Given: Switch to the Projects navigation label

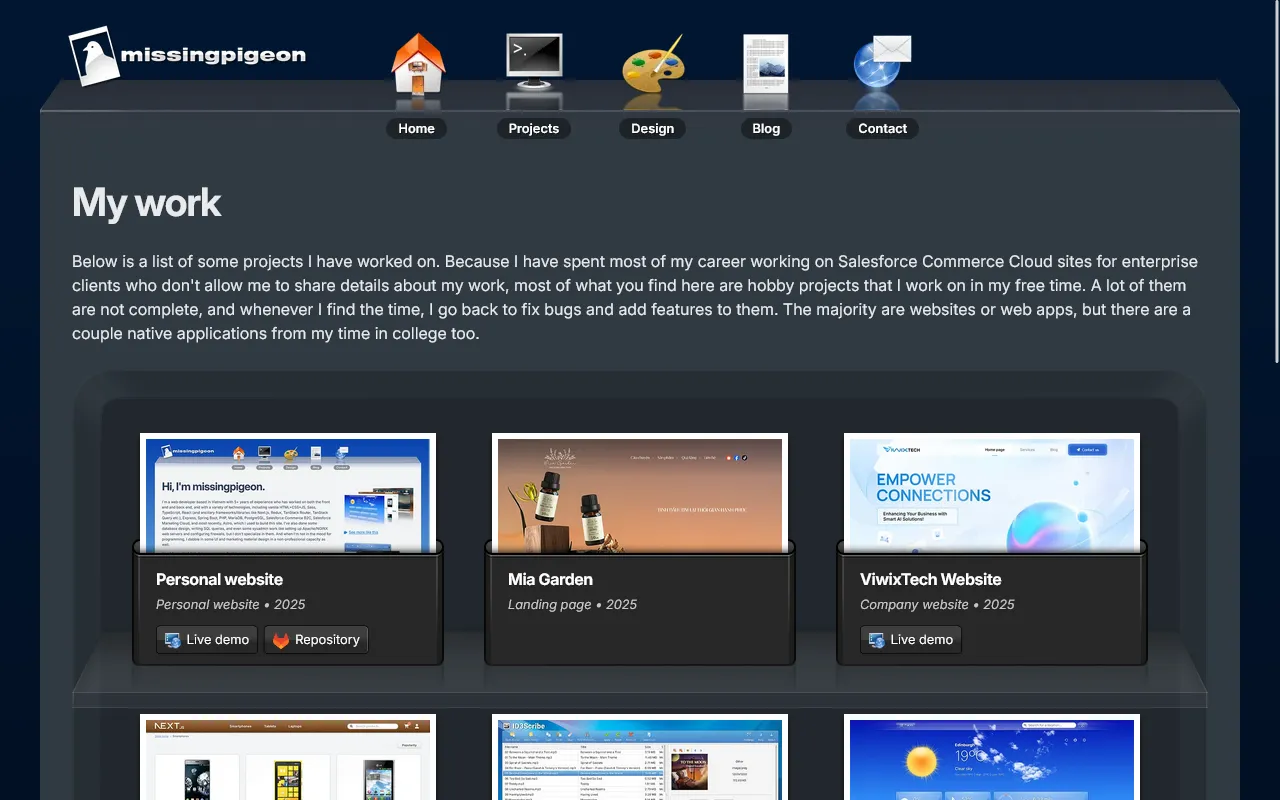Looking at the screenshot, I should point(533,128).
